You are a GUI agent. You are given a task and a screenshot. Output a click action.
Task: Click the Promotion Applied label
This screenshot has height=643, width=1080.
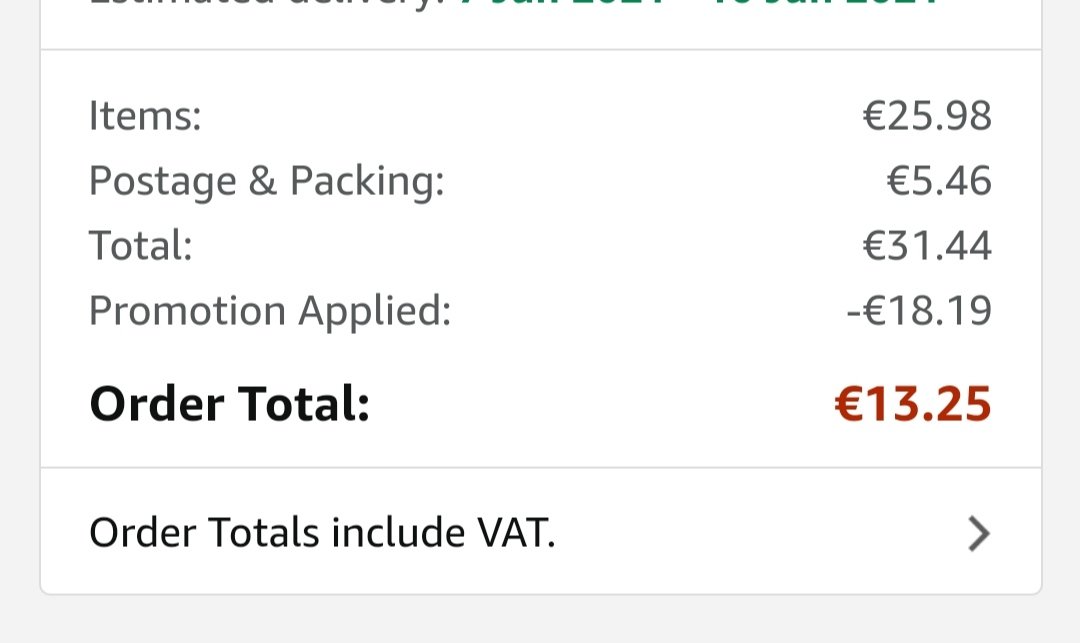point(270,311)
